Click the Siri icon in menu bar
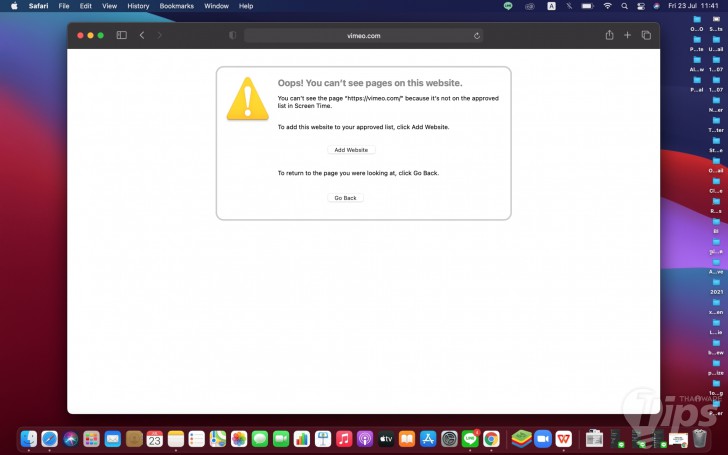 click(656, 6)
